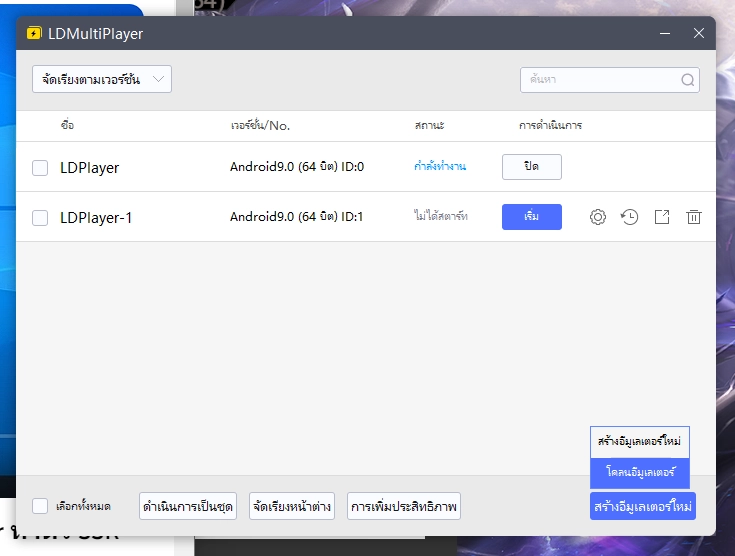The width and height of the screenshot is (735, 556).
Task: Click the กำลังทำงาน running status text
Action: point(440,166)
